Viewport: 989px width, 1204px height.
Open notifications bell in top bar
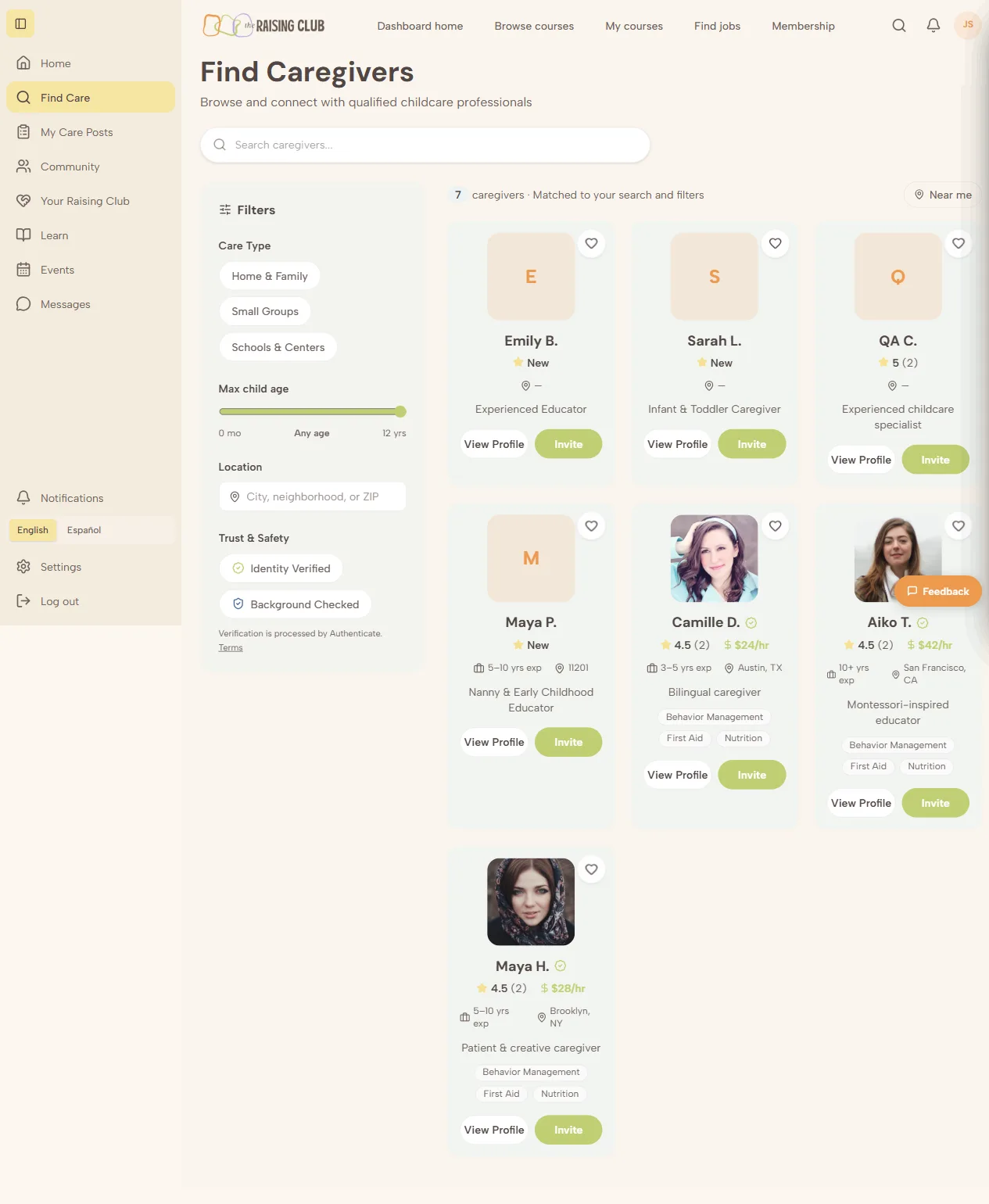click(x=933, y=26)
